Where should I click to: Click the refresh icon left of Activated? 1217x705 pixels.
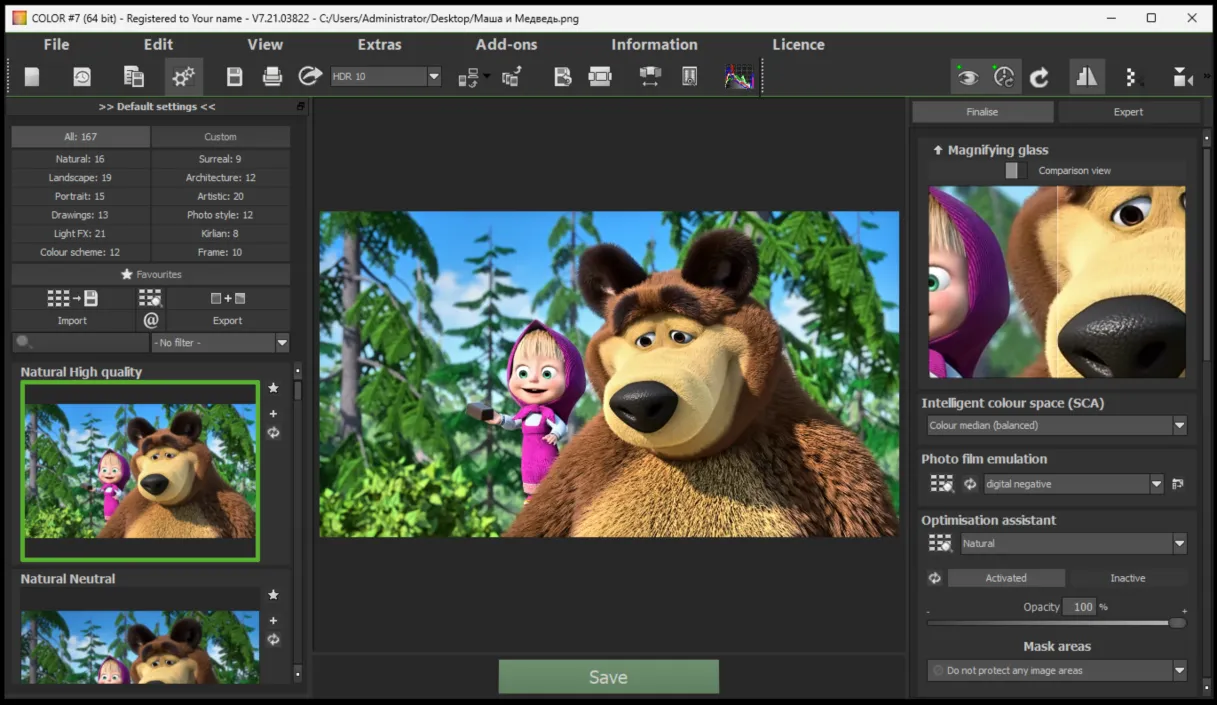pos(935,578)
